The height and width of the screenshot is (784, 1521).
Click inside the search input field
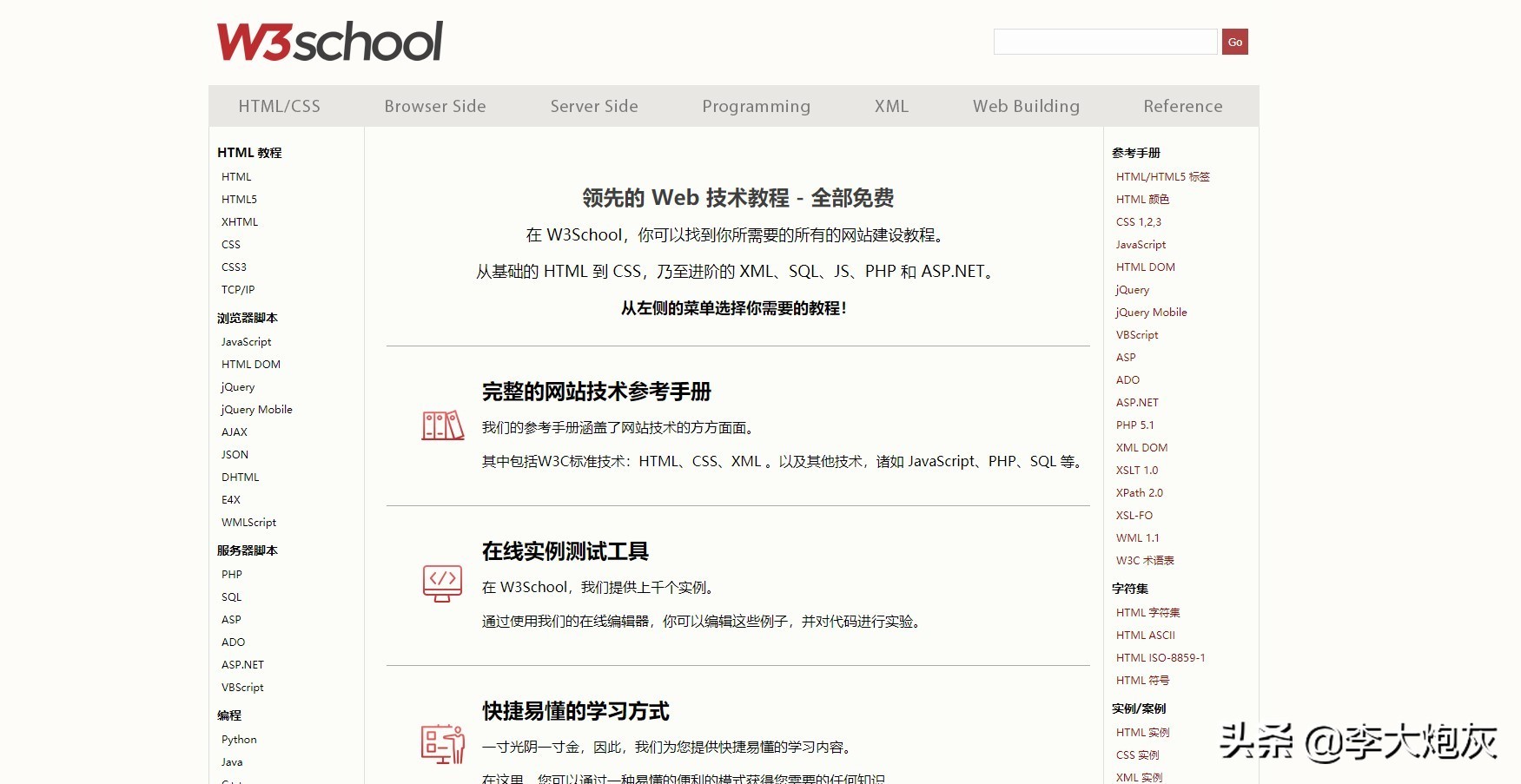pos(1104,41)
